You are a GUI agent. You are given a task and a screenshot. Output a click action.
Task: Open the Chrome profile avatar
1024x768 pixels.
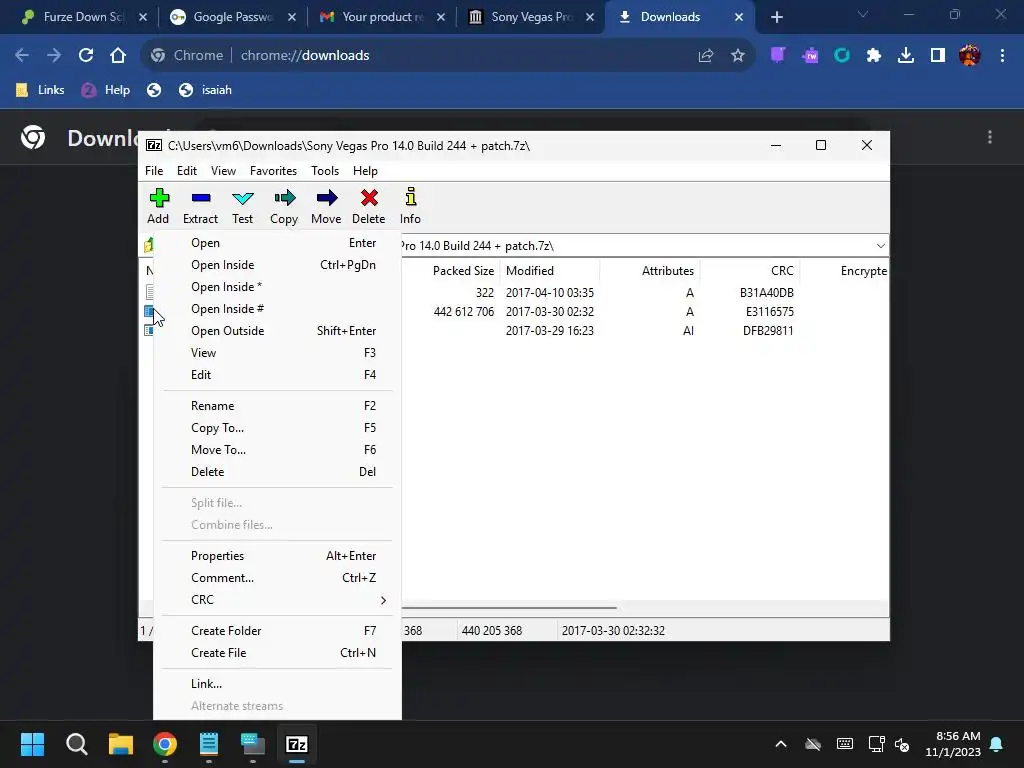click(970, 56)
